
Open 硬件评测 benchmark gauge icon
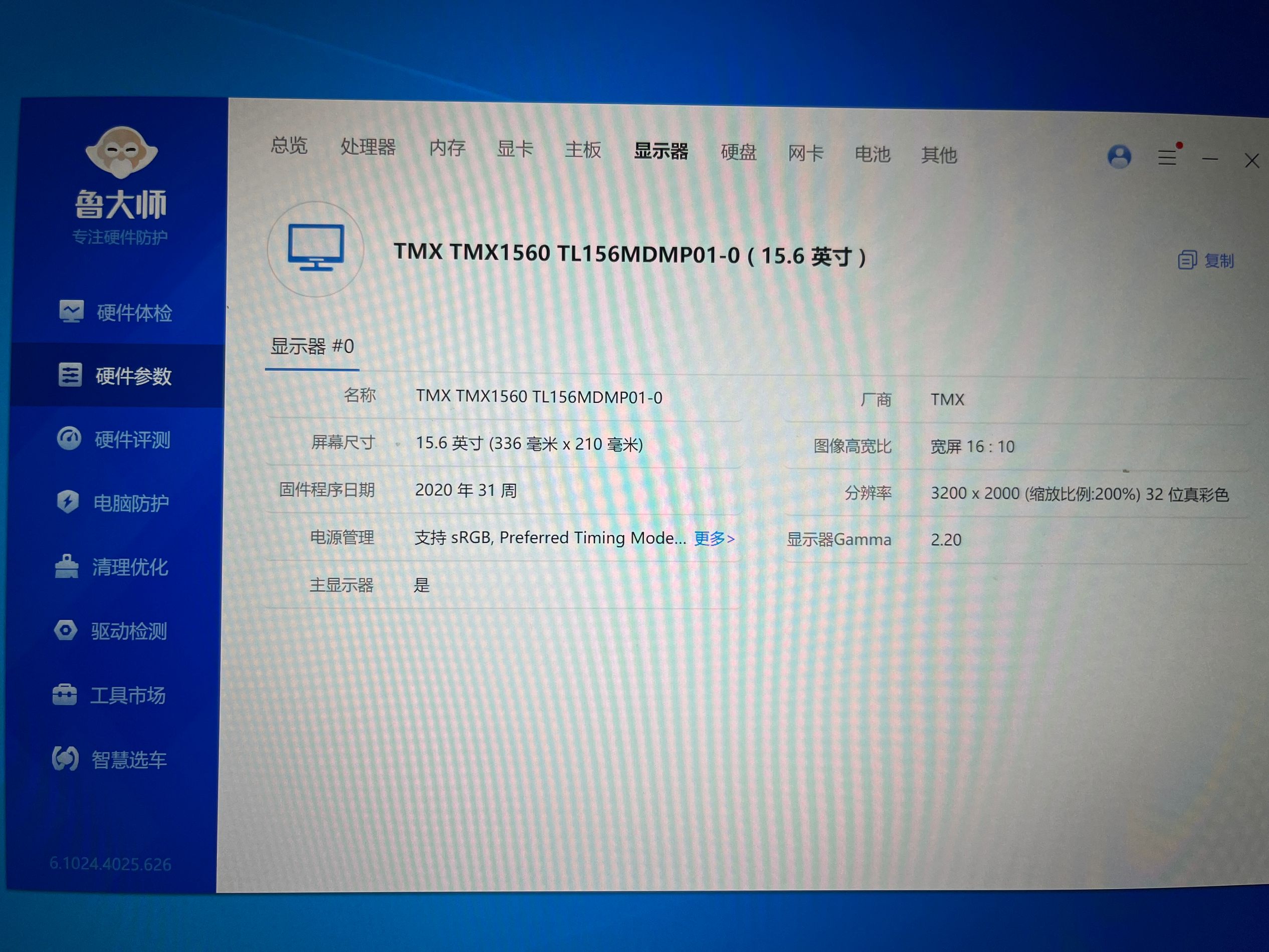click(69, 438)
